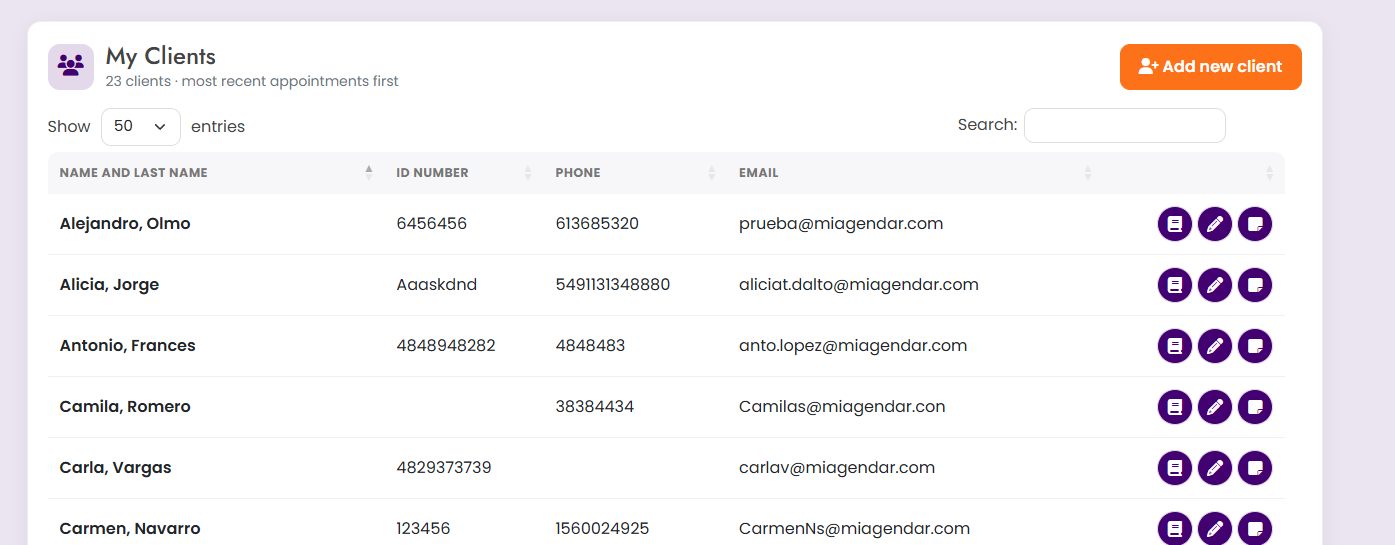1395x545 pixels.
Task: Sort by Name and Last Name column
Action: (x=216, y=173)
